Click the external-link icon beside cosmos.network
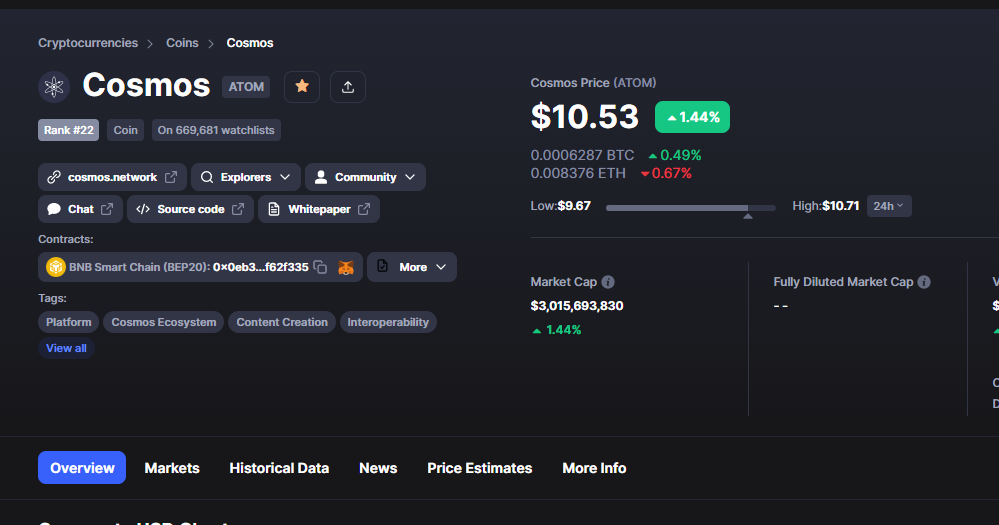999x525 pixels. (171, 177)
